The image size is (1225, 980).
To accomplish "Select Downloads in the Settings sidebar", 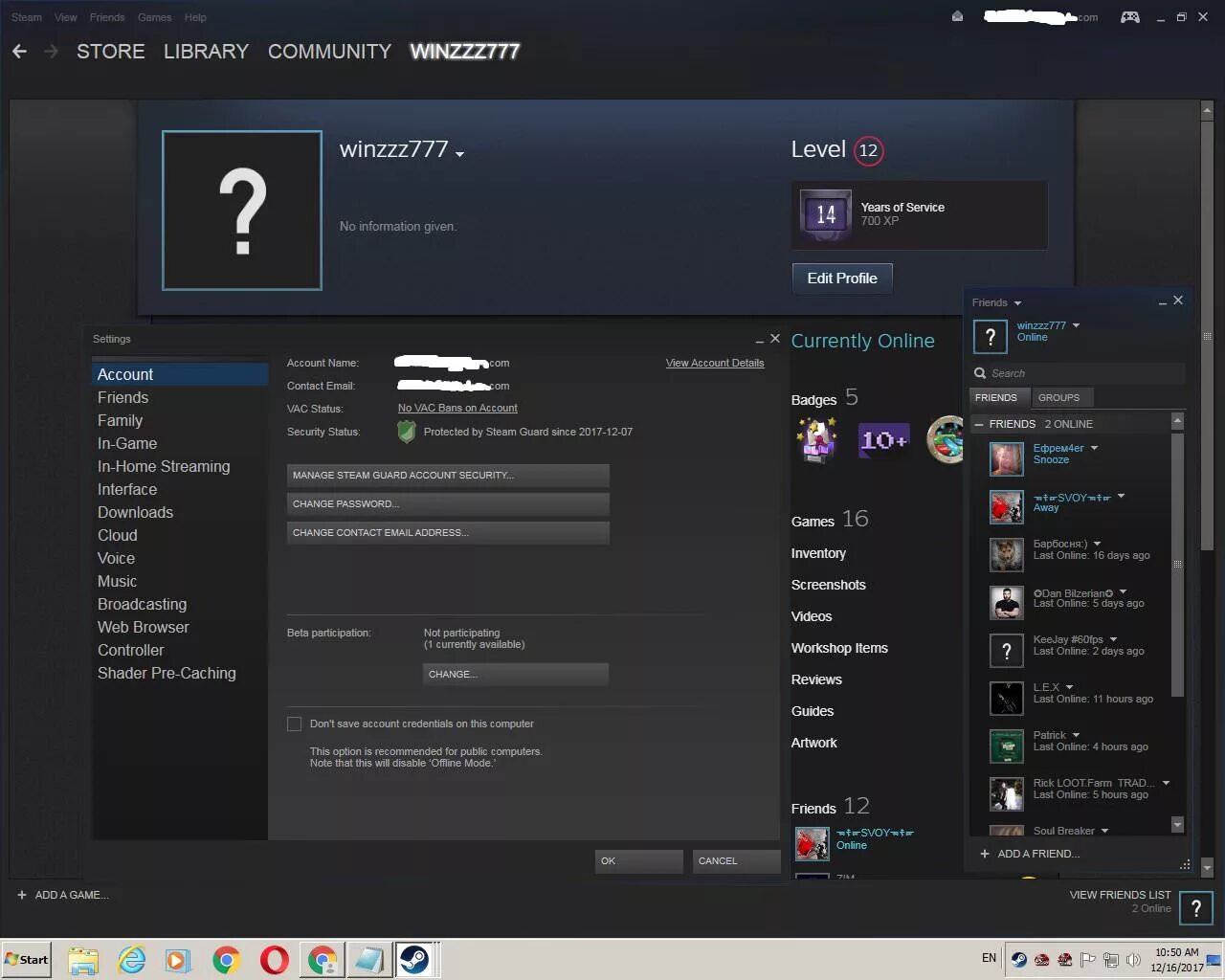I will click(135, 512).
